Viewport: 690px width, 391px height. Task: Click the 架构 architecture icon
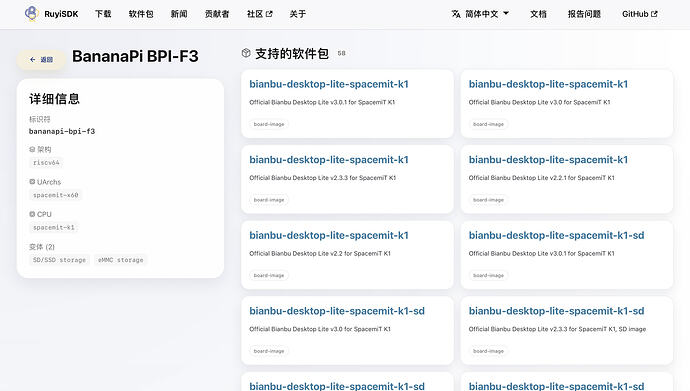(32, 150)
